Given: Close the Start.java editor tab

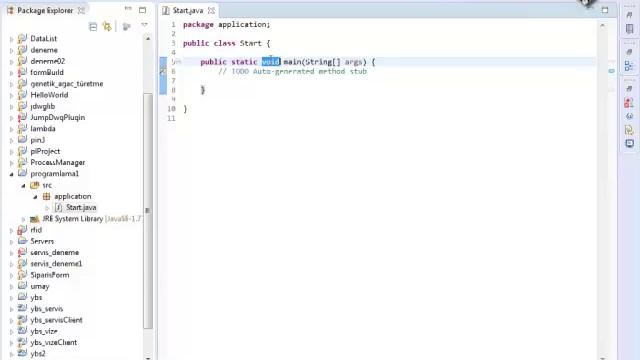Looking at the screenshot, I should [211, 10].
